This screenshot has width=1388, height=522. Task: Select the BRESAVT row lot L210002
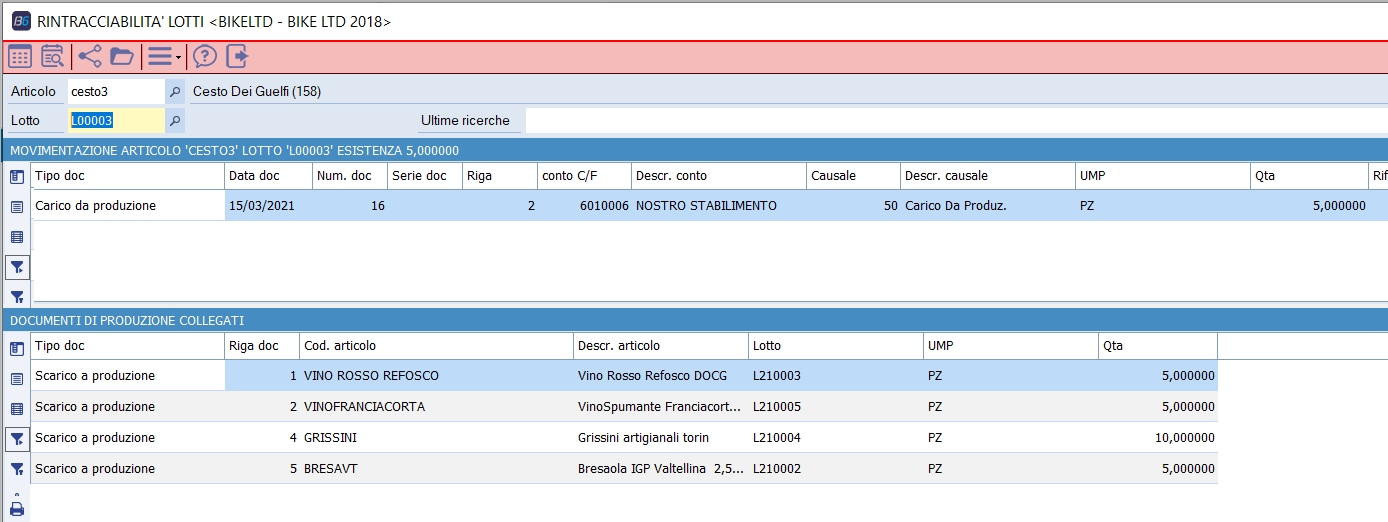(x=777, y=469)
